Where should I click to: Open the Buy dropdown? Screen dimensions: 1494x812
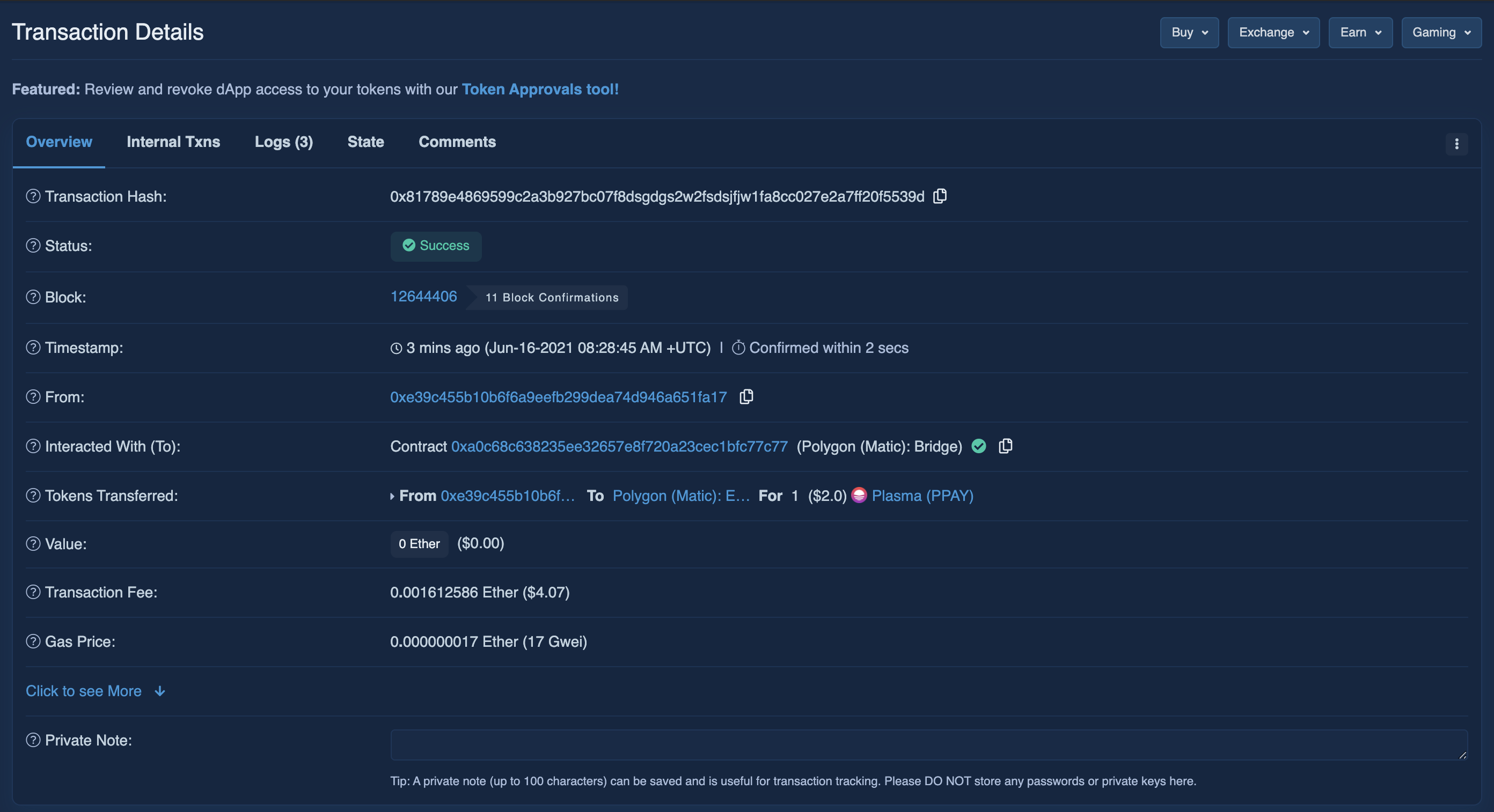tap(1189, 33)
